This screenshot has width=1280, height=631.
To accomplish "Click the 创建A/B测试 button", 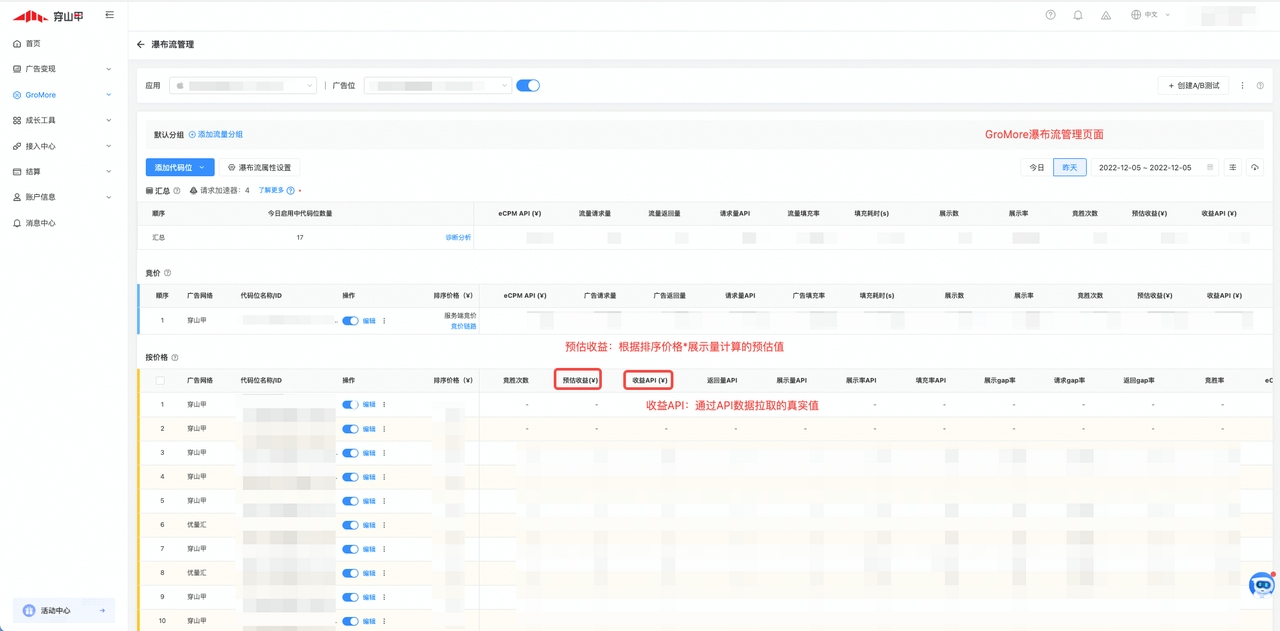I will coord(1193,86).
